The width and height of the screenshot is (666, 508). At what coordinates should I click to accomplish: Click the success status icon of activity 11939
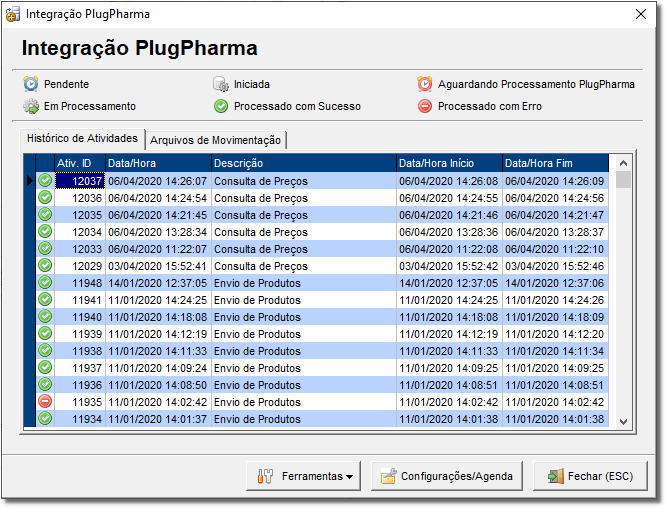pyautogui.click(x=45, y=333)
